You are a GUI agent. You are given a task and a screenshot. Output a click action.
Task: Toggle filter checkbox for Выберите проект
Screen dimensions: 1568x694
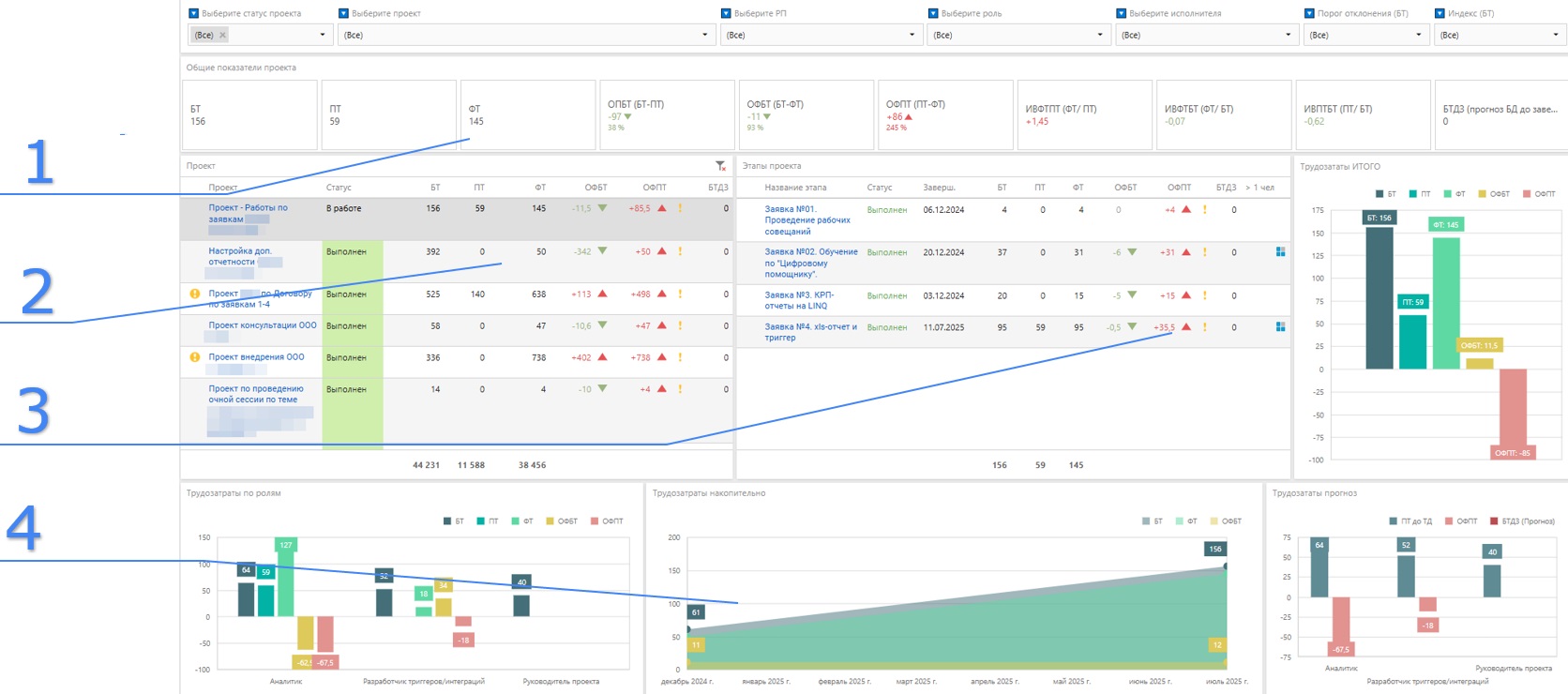coord(344,13)
